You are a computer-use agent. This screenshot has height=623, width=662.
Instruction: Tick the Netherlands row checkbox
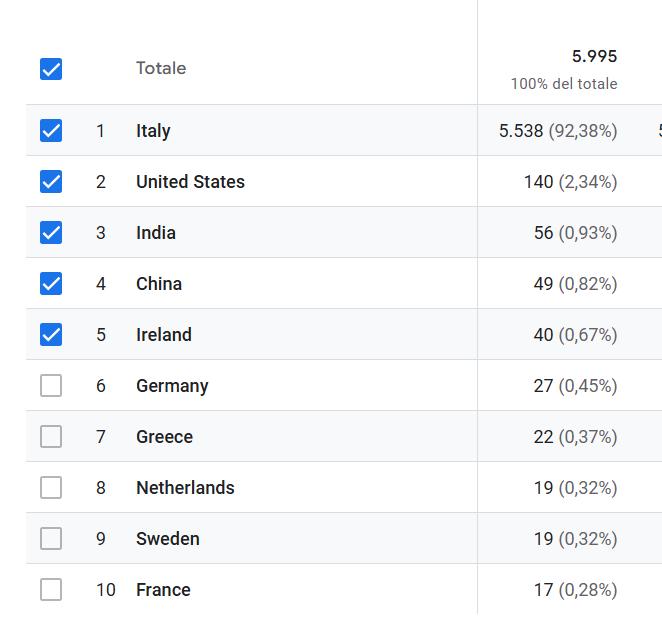pos(51,488)
